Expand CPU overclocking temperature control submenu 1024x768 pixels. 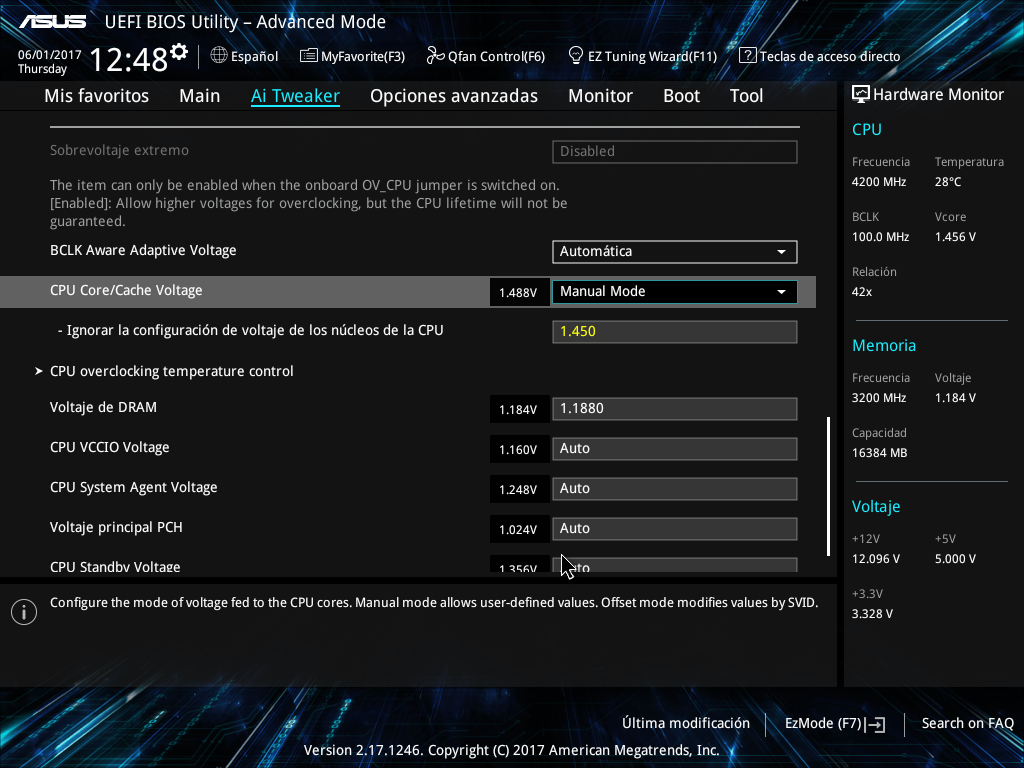coord(171,371)
